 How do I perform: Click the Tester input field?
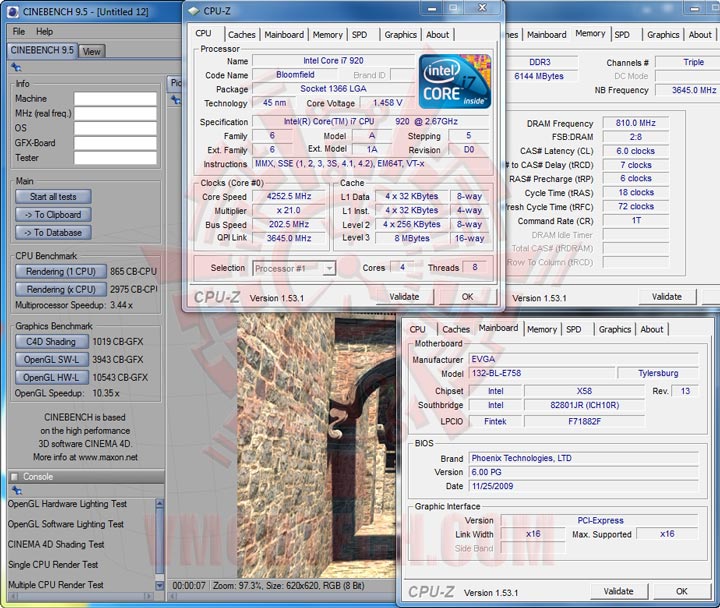pos(115,158)
